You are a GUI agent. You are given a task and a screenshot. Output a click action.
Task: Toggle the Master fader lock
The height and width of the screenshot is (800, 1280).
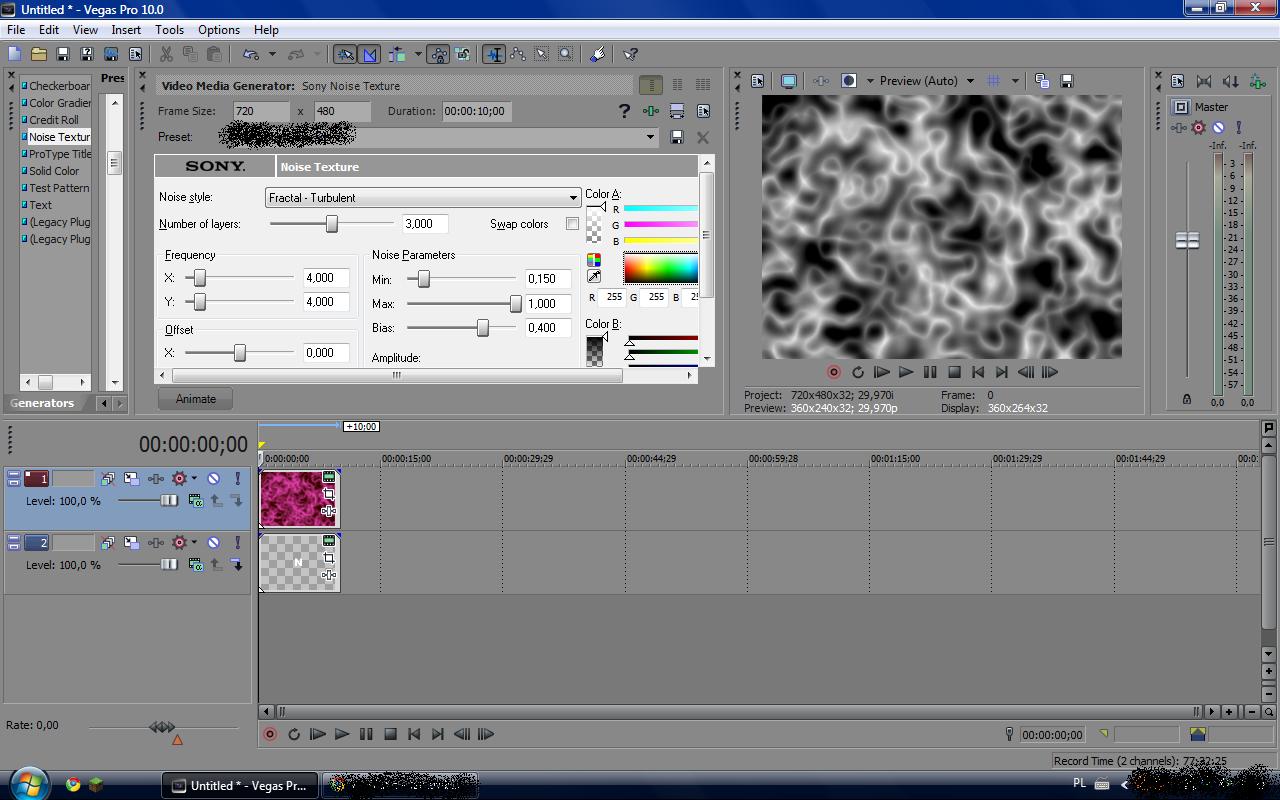coord(1187,399)
